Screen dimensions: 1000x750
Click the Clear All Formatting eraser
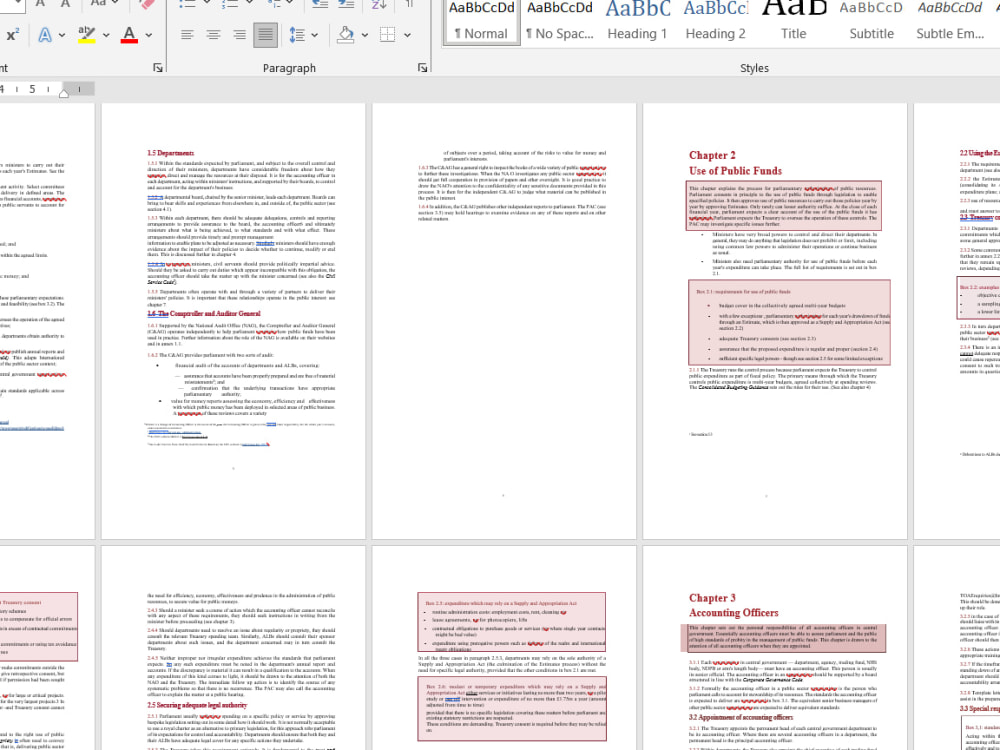pos(147,5)
